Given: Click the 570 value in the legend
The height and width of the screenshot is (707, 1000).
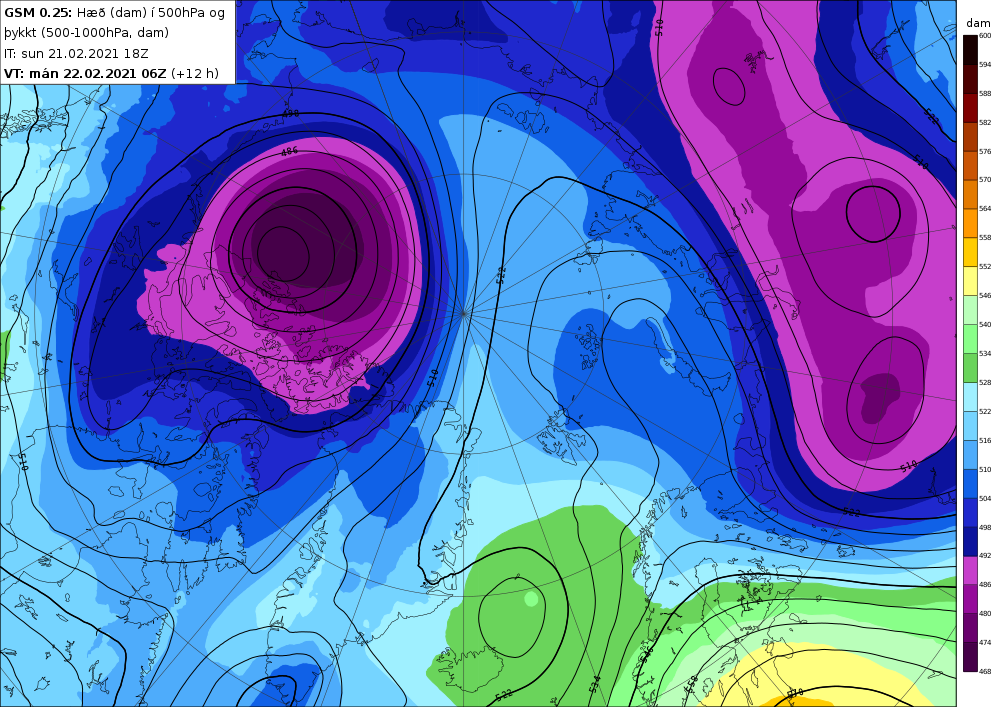Looking at the screenshot, I should click(985, 180).
